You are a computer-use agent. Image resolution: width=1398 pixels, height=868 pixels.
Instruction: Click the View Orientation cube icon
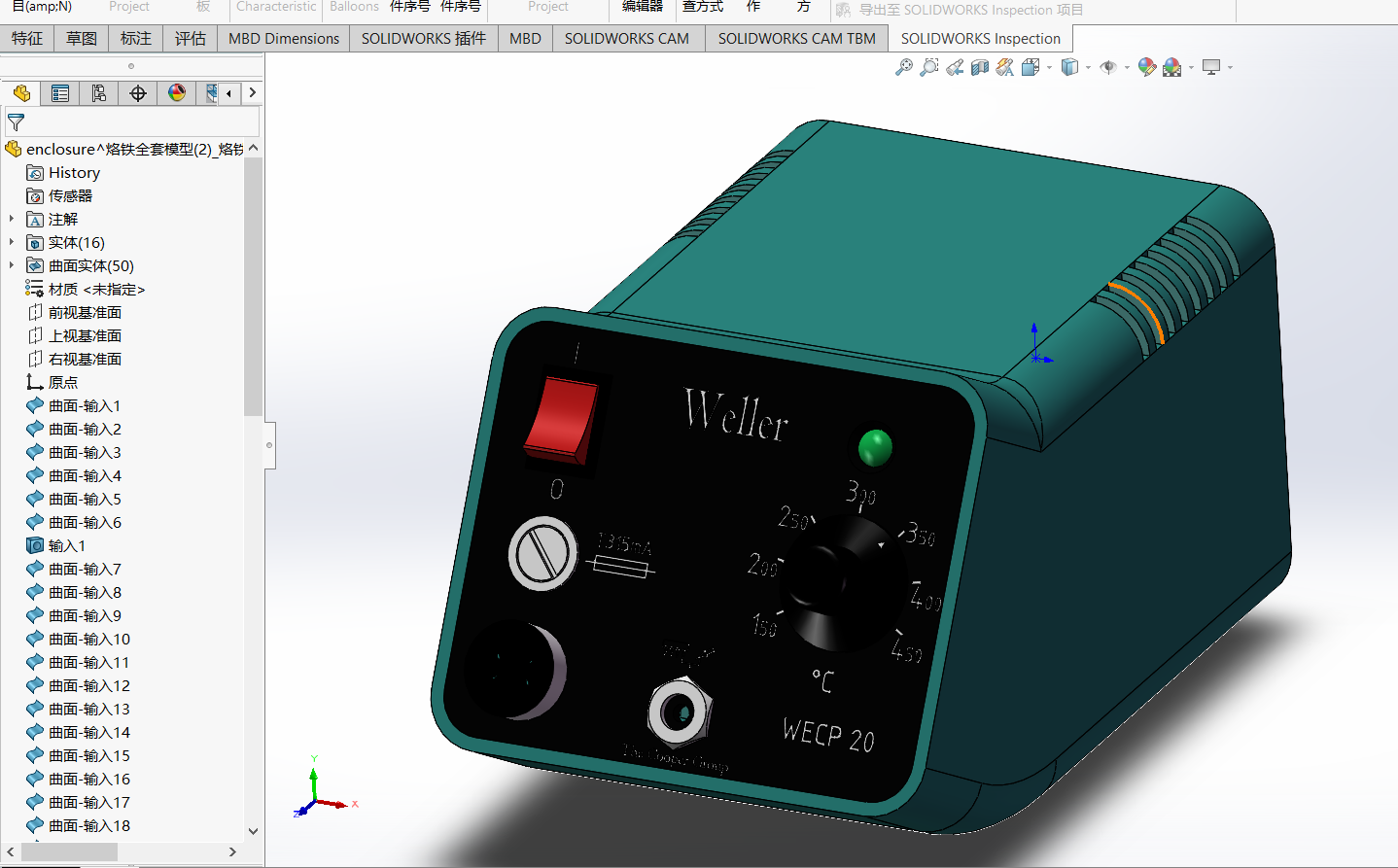pos(1031,67)
